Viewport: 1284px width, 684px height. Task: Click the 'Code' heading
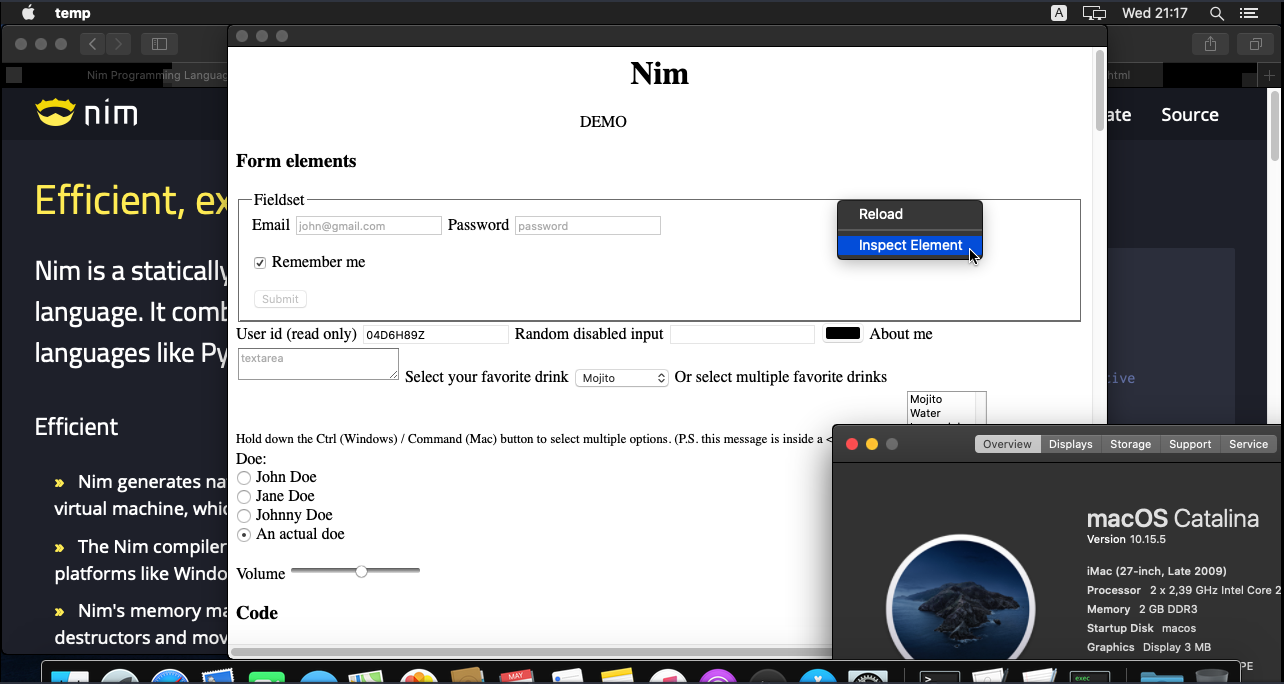point(257,613)
